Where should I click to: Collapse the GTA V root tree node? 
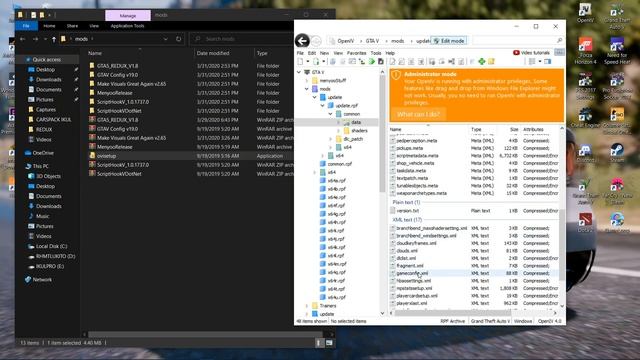click(299, 72)
